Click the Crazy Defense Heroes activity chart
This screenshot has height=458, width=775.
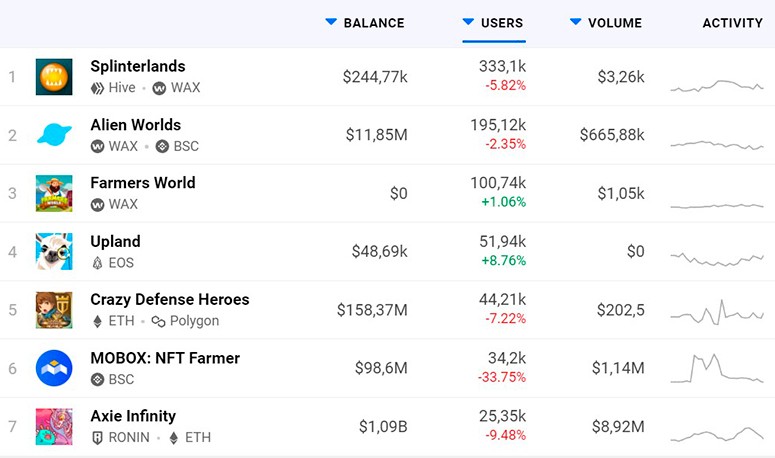[717, 310]
